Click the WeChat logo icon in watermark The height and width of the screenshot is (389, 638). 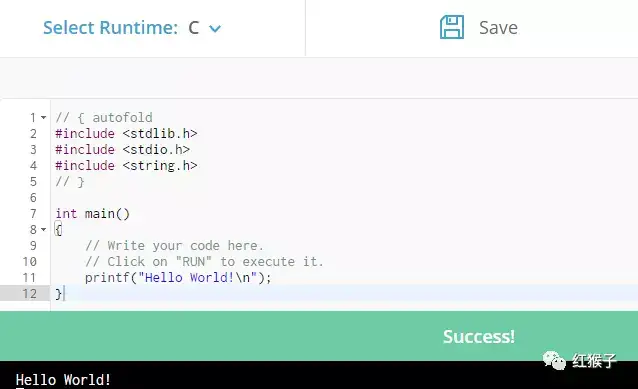554,360
